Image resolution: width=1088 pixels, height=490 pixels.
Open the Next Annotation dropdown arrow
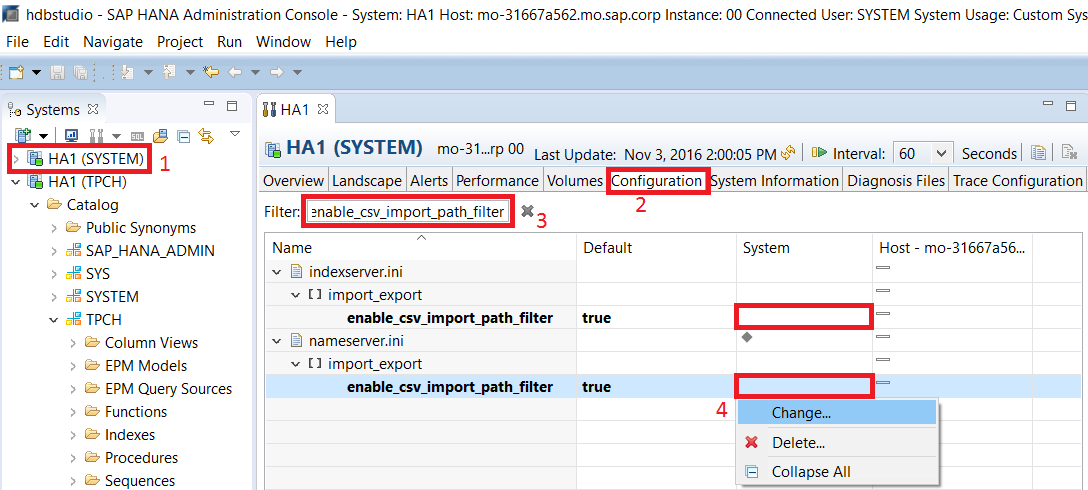[148, 72]
